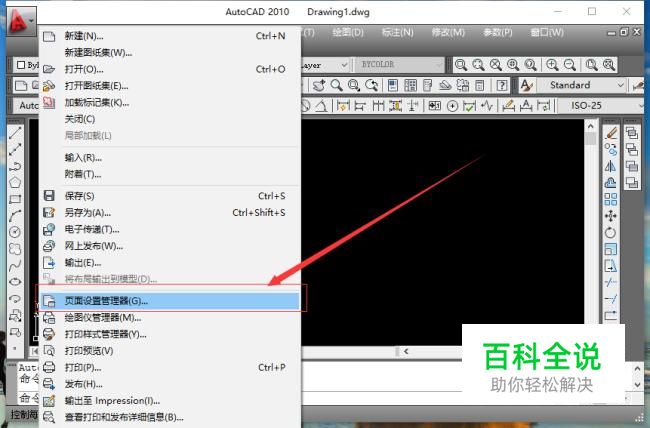Viewport: 650px width, 428px height.
Task: Select the Trim modify tool
Action: 611,282
